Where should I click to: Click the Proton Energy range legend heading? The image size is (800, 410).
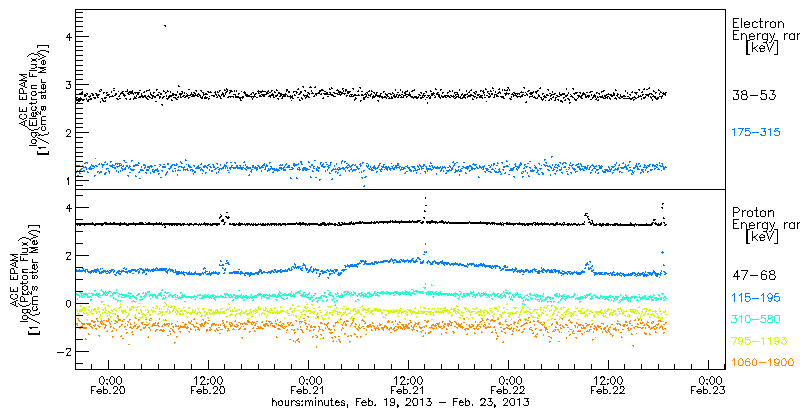pos(765,225)
